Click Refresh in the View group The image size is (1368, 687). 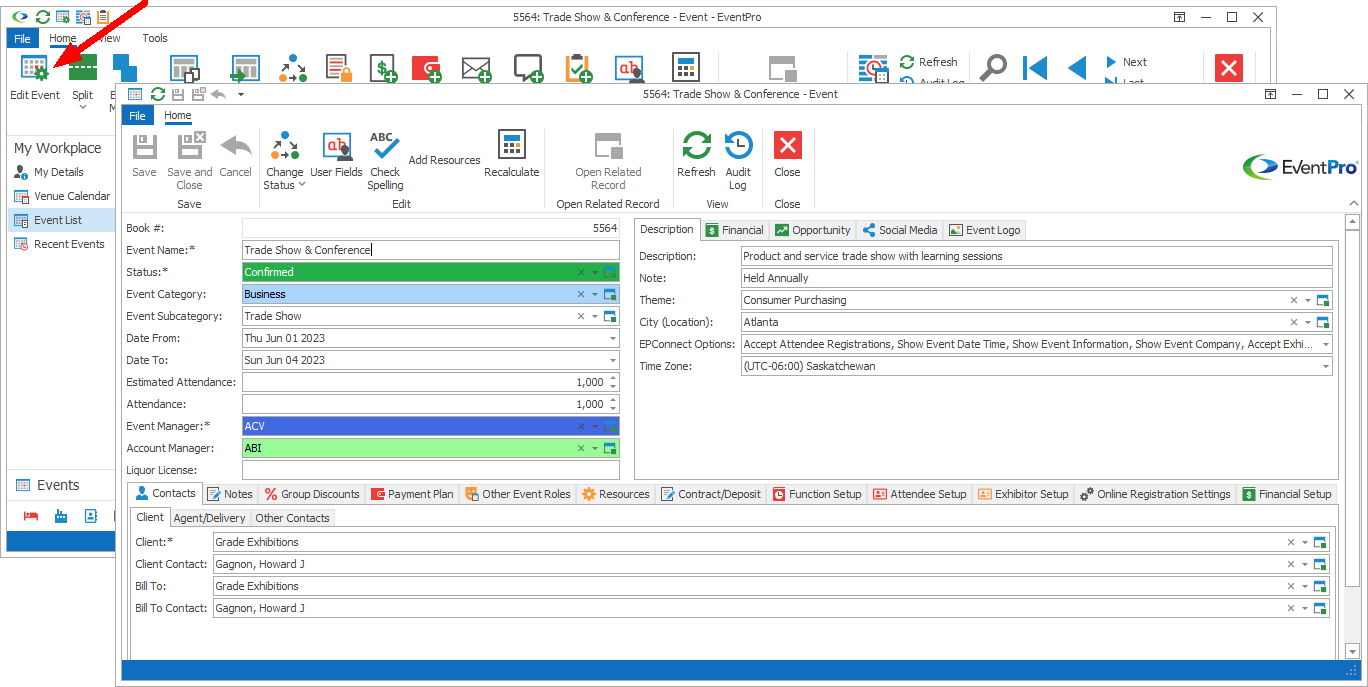[x=696, y=146]
